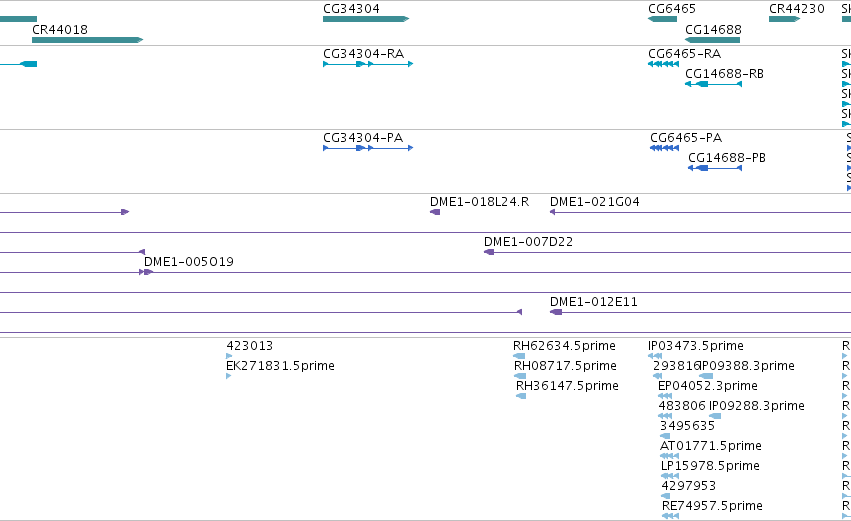The width and height of the screenshot is (851, 521).
Task: Click the DME1-007D22 clone label
Action: pyautogui.click(x=528, y=242)
